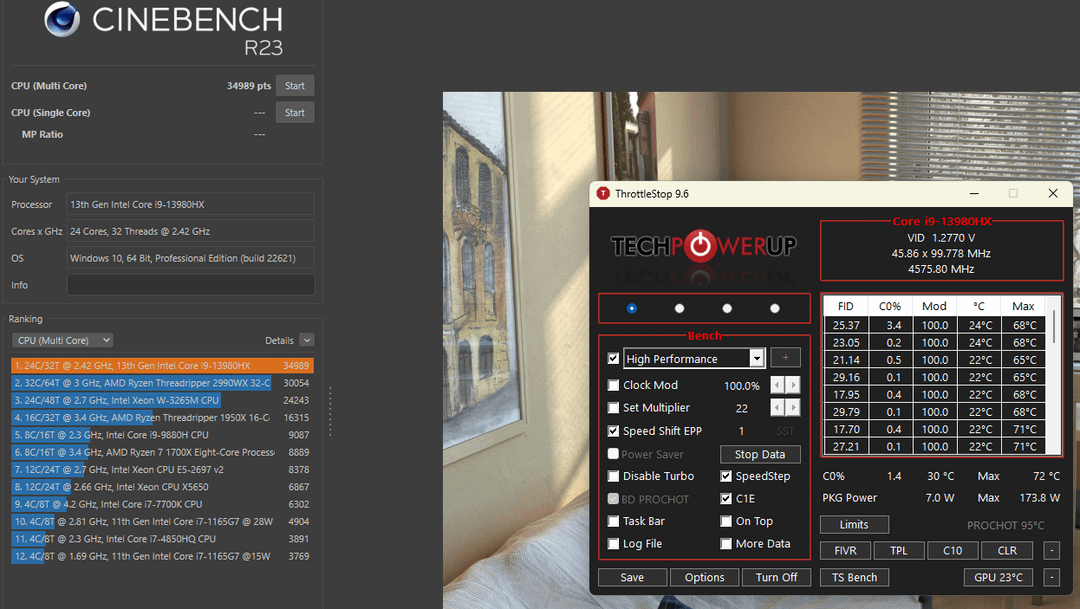Screen dimensions: 1080x609
Task: Click the Speed Shift EPP value 1
Action: 741,431
